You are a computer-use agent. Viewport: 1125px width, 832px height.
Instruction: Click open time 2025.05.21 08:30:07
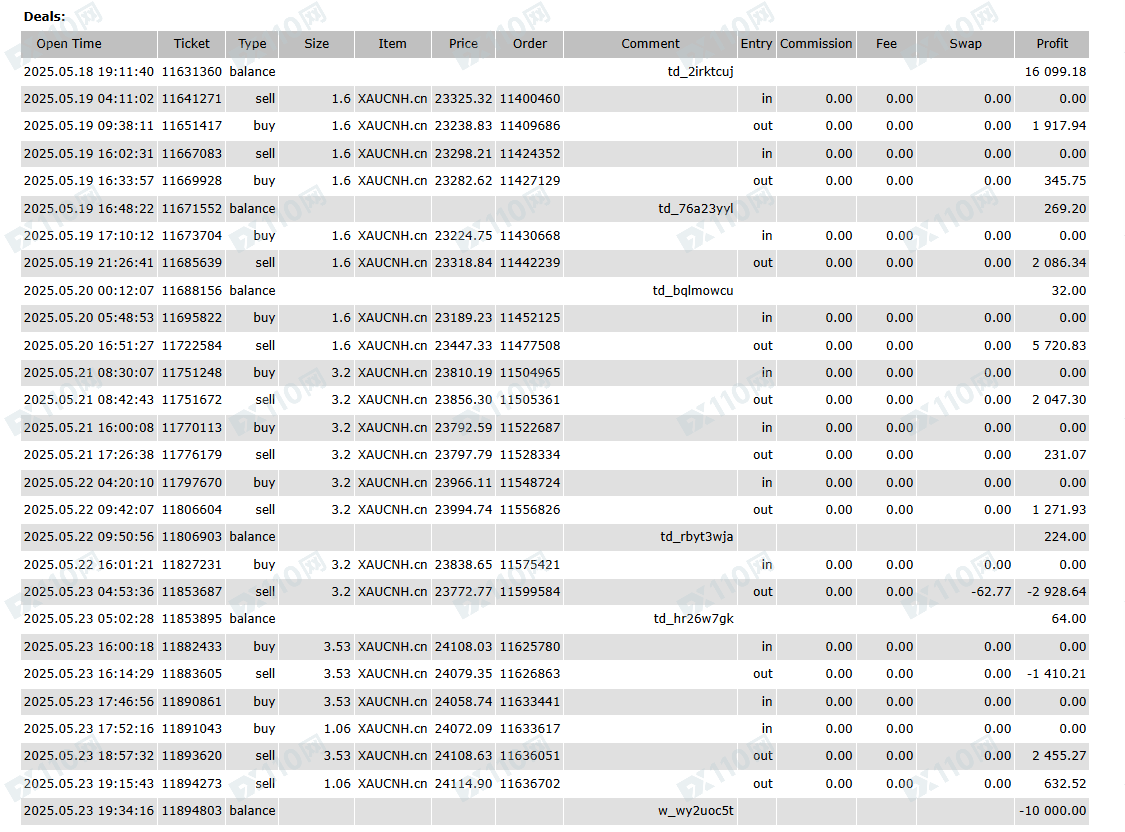[x=89, y=373]
